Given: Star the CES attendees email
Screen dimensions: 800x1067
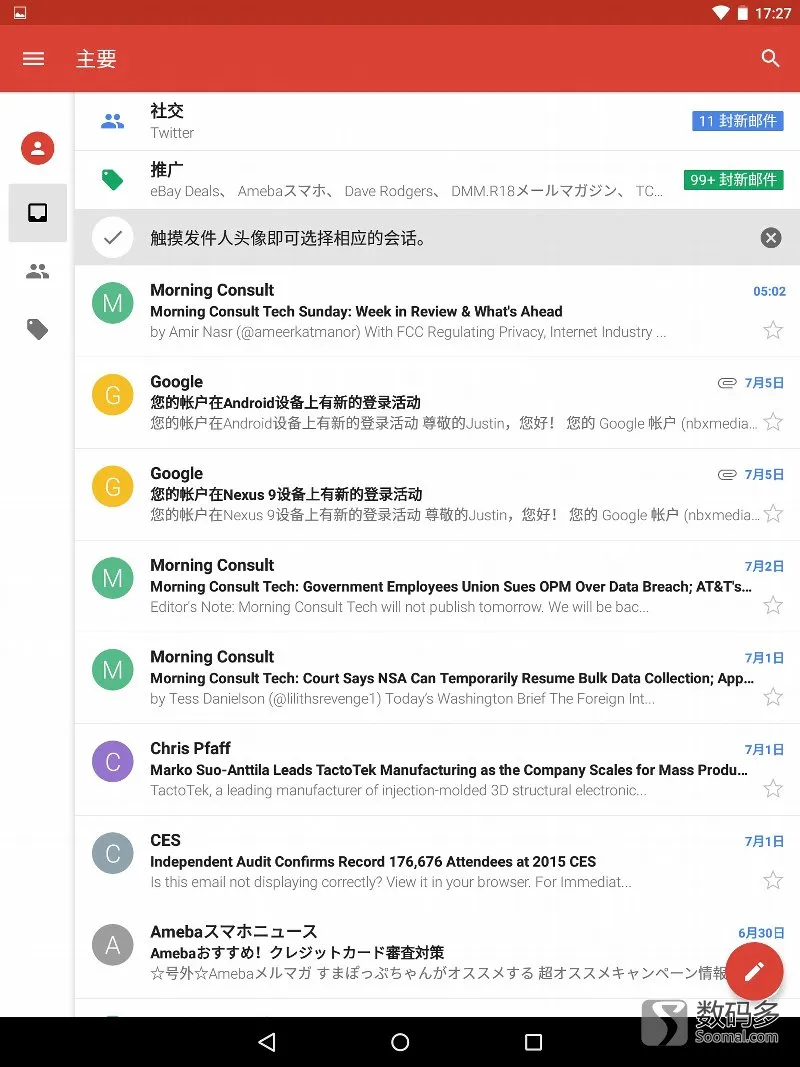Looking at the screenshot, I should pyautogui.click(x=773, y=881).
